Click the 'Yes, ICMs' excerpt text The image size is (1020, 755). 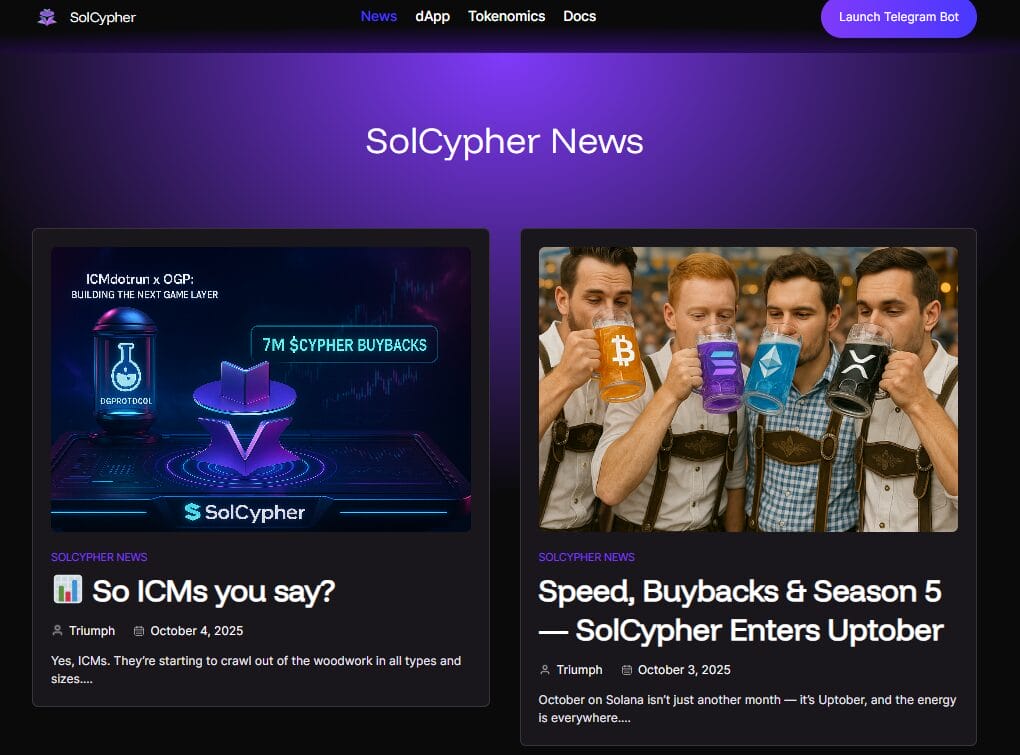click(256, 670)
